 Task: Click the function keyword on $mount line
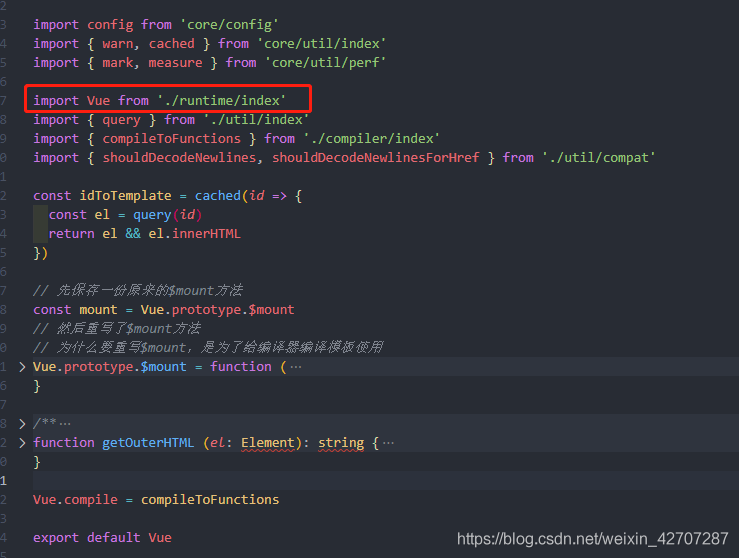241,367
